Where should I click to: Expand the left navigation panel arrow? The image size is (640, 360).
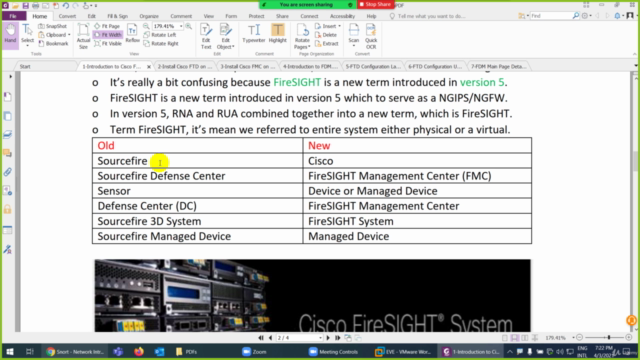pos(10,76)
